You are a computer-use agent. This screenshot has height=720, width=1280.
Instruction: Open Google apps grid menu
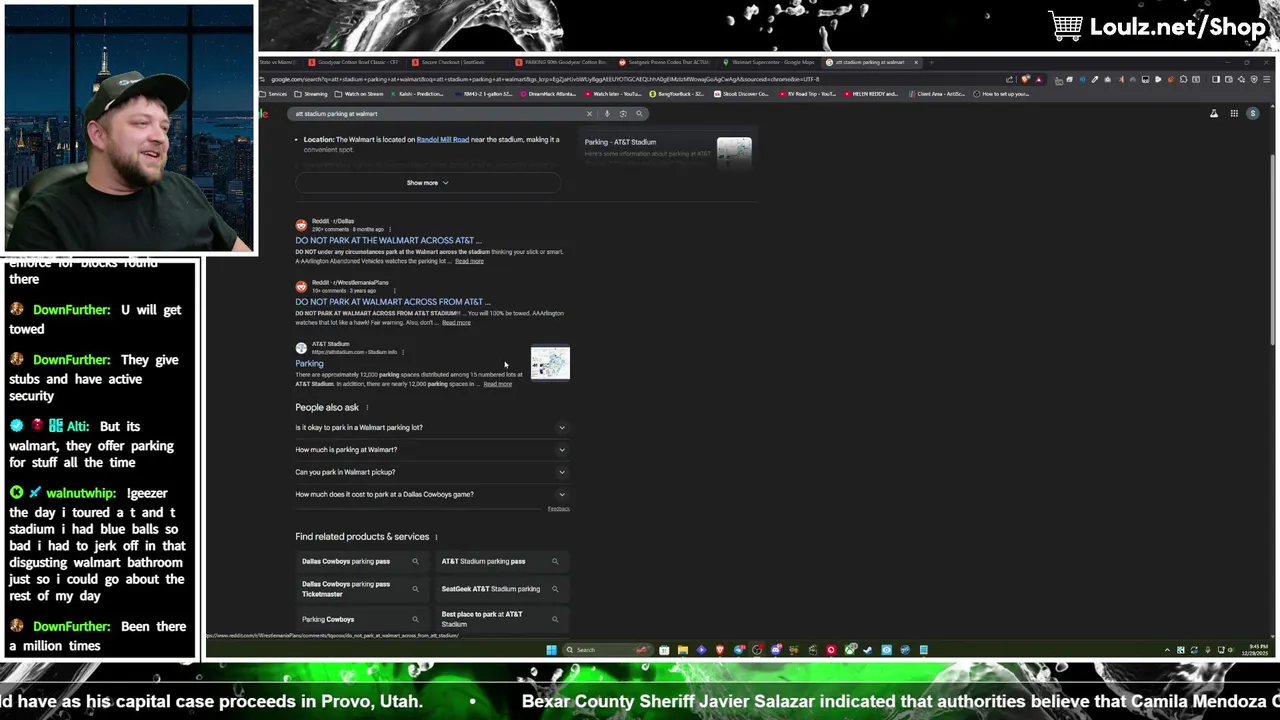coord(1234,113)
